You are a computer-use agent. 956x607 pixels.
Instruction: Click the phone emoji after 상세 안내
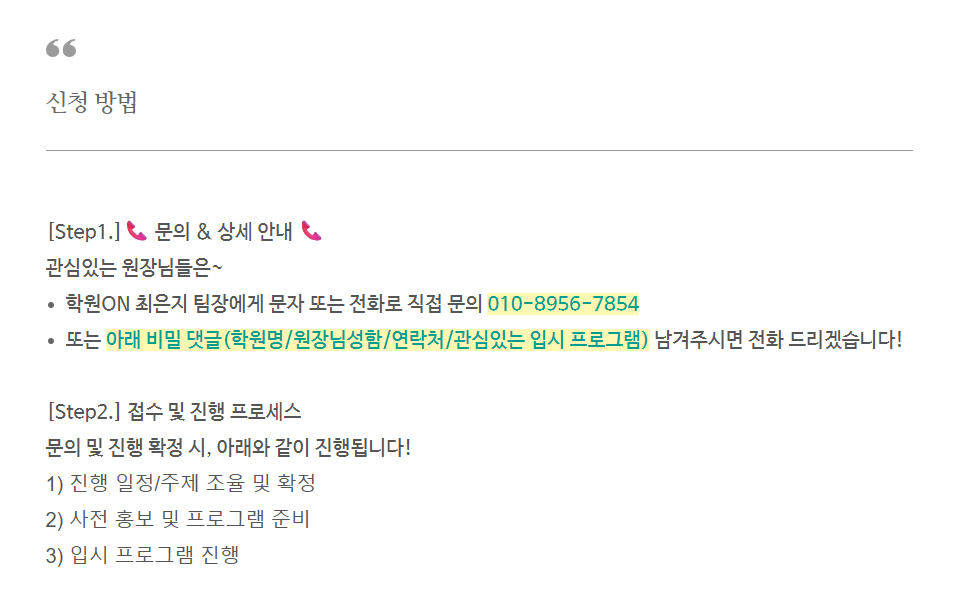click(311, 232)
